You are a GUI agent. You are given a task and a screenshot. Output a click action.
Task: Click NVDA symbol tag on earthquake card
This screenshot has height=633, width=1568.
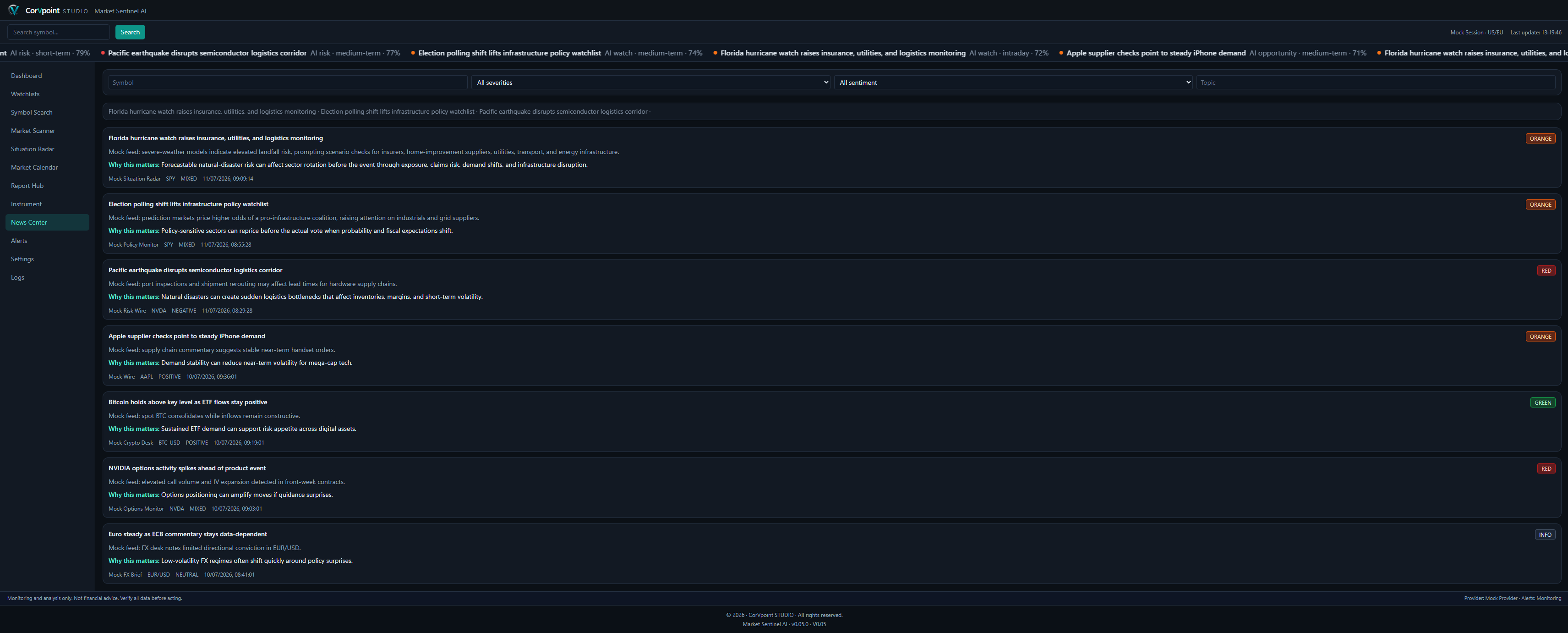click(x=158, y=311)
